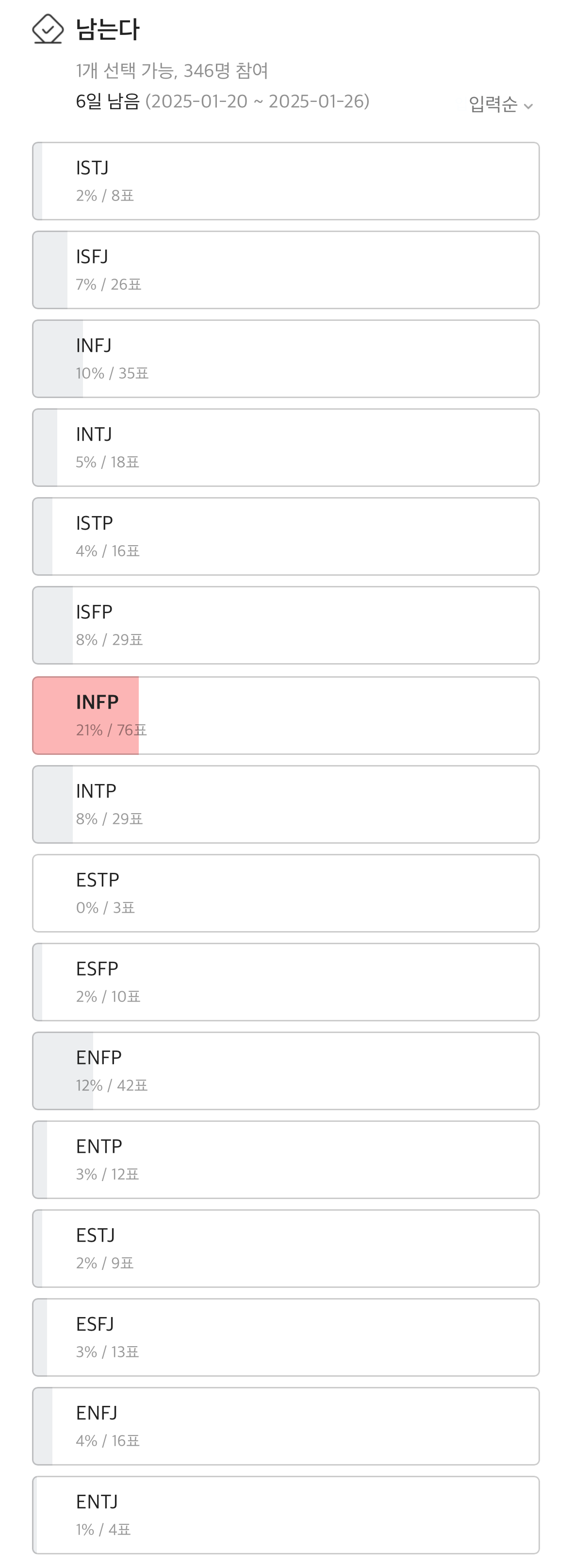
Task: Click the highlighted INFP option
Action: point(286,715)
